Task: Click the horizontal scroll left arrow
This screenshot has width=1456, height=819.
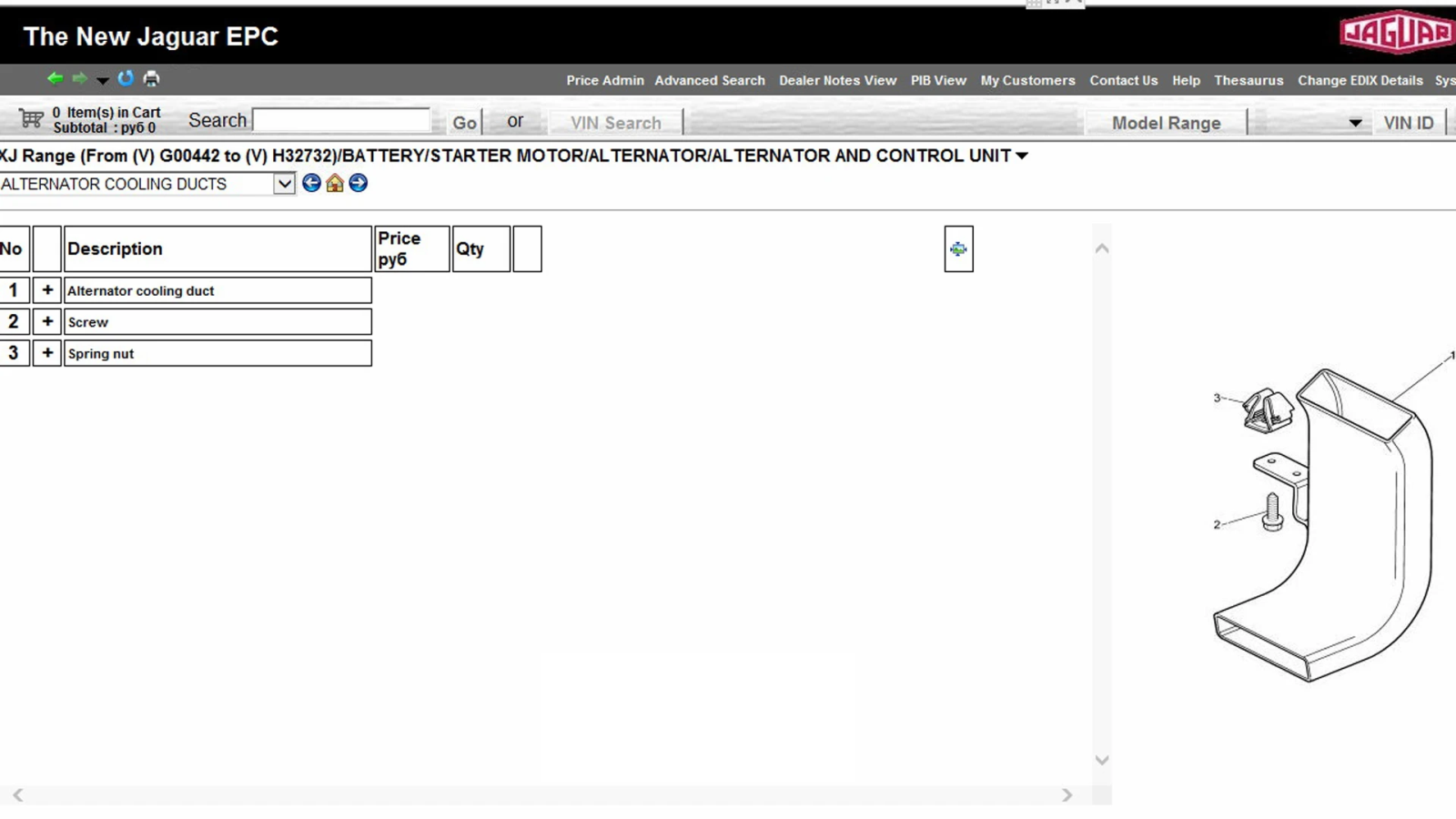Action: click(x=17, y=795)
